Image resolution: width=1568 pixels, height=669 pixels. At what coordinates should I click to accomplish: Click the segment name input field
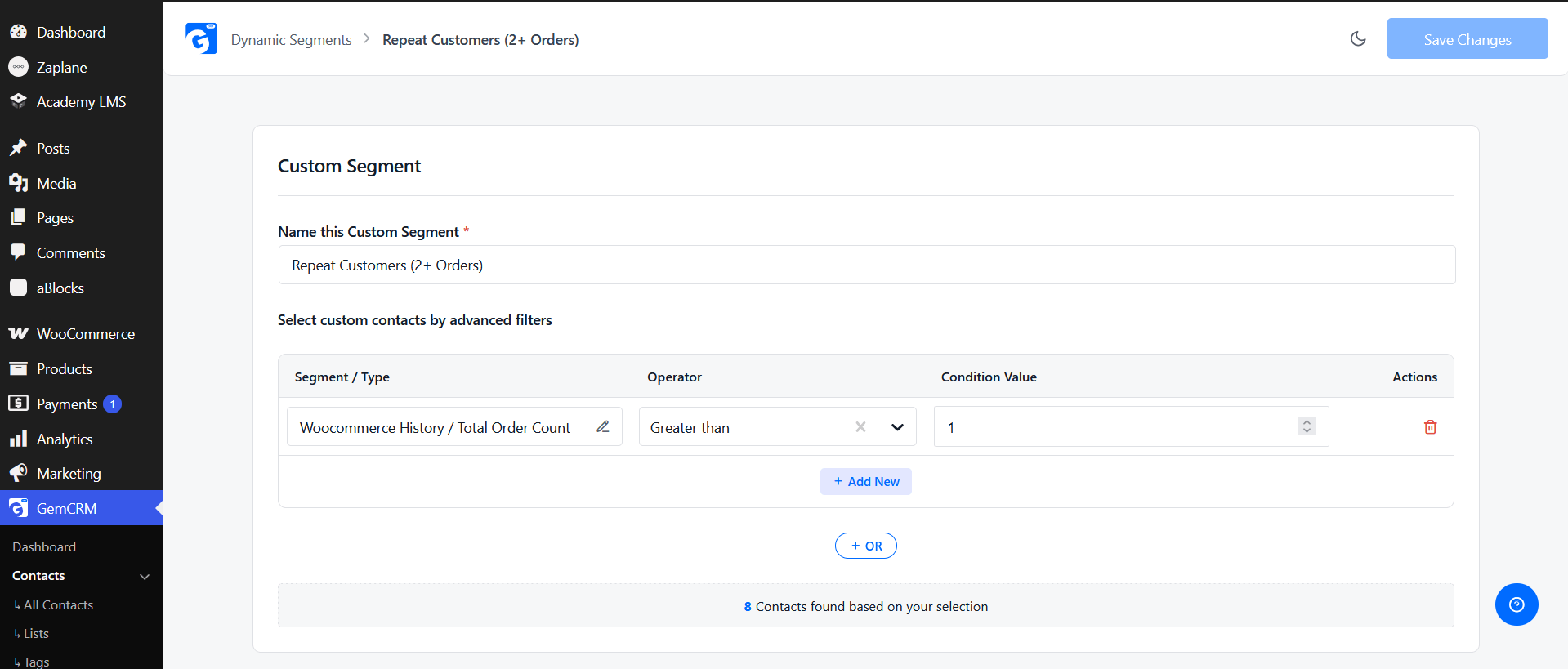[867, 265]
